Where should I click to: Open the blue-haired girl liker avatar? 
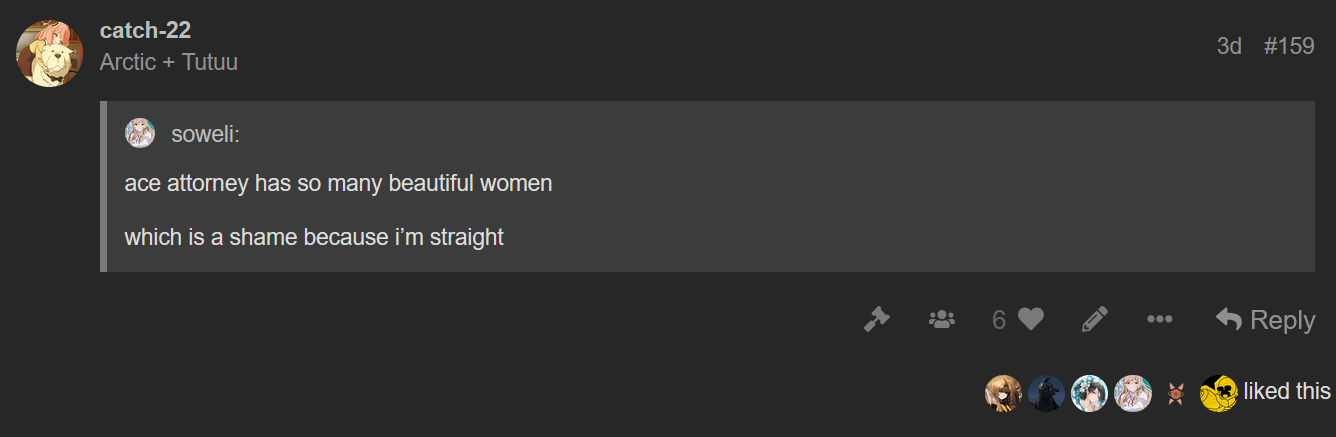[x=1089, y=393]
